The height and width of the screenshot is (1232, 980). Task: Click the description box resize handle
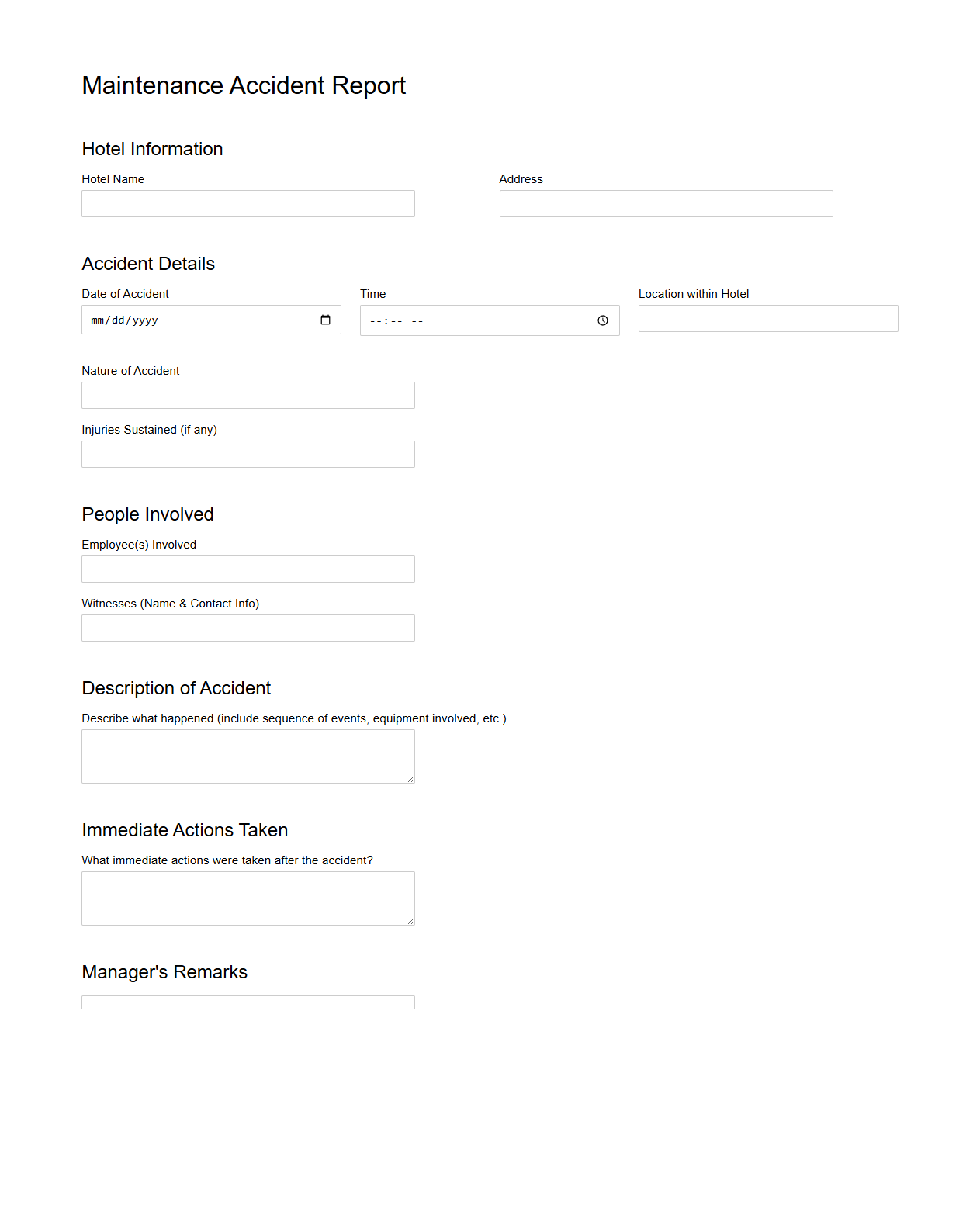pyautogui.click(x=410, y=779)
